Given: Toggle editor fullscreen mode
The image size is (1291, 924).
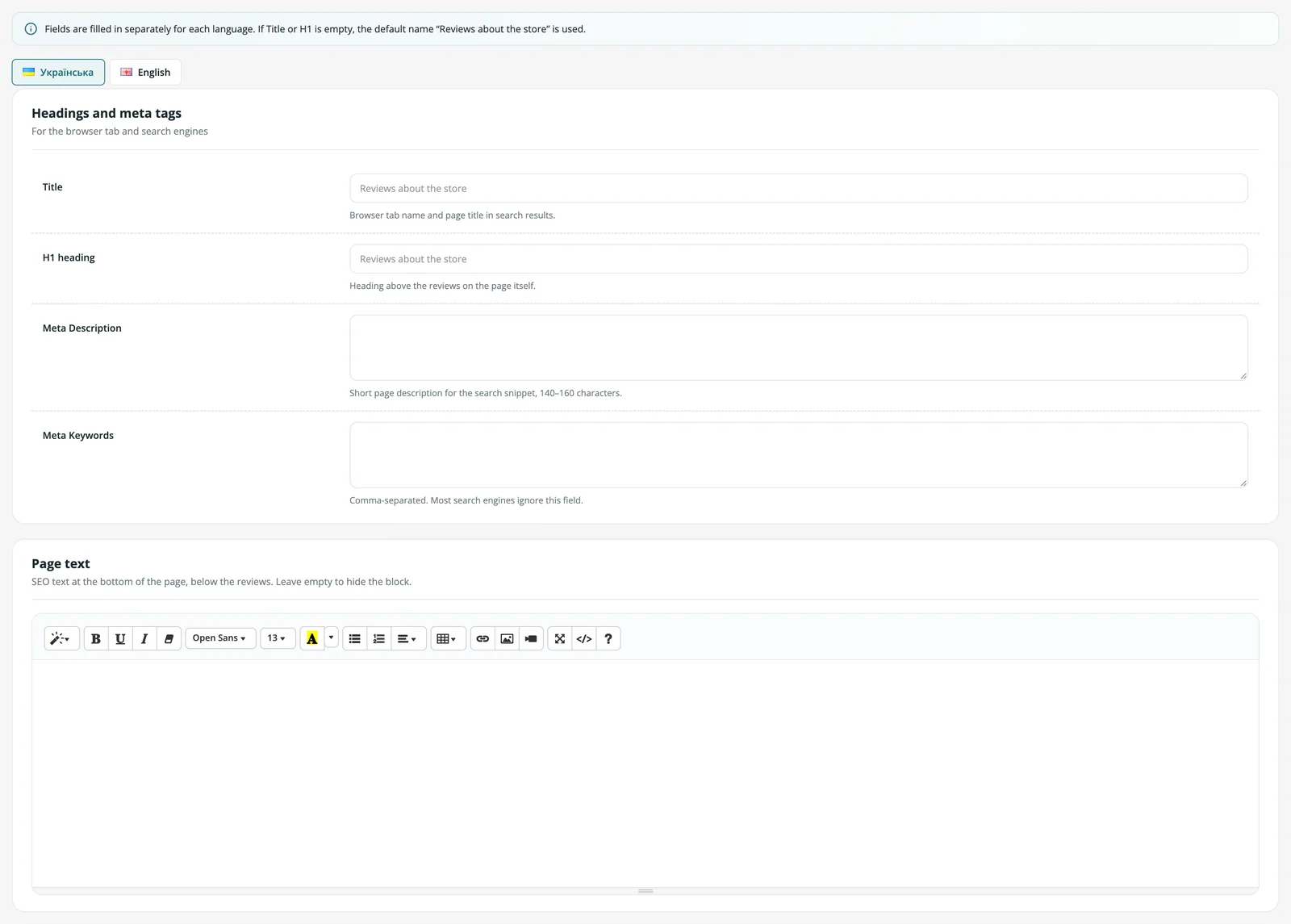Looking at the screenshot, I should coord(560,638).
